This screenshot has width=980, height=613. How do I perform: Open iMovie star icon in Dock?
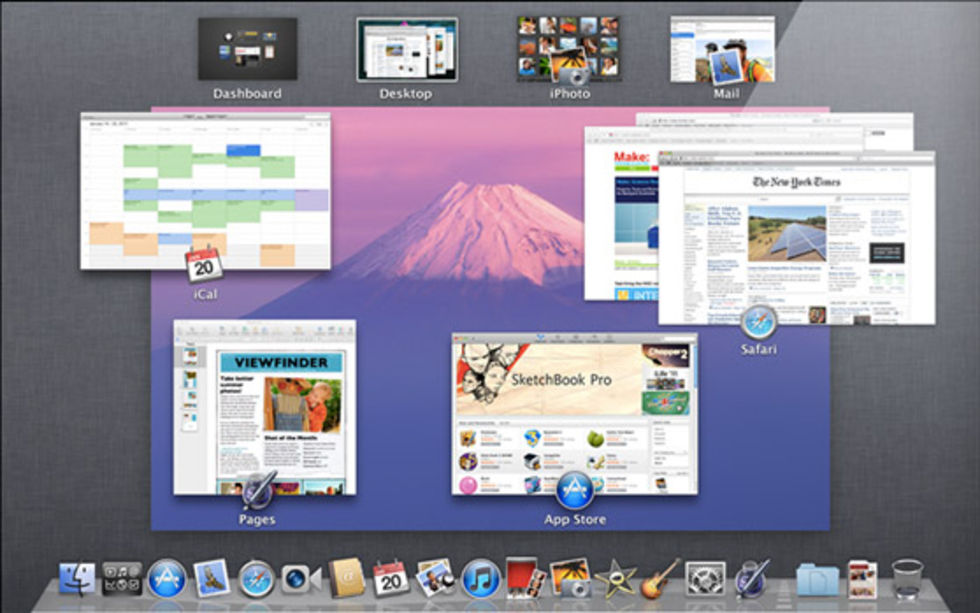coord(614,579)
